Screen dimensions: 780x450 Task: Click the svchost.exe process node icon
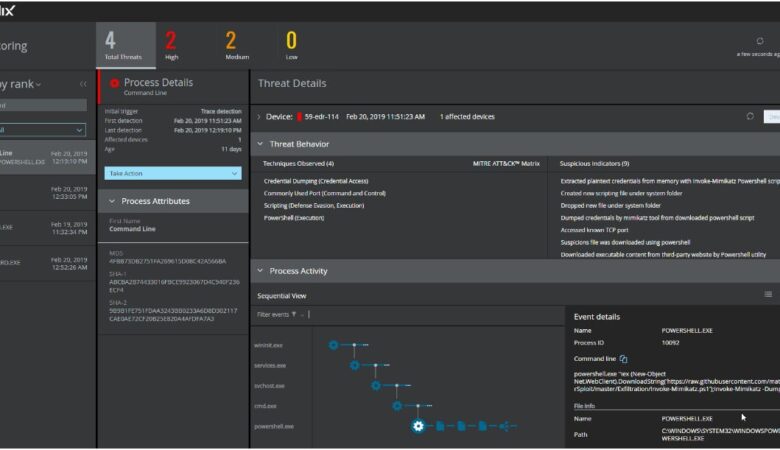(x=376, y=385)
